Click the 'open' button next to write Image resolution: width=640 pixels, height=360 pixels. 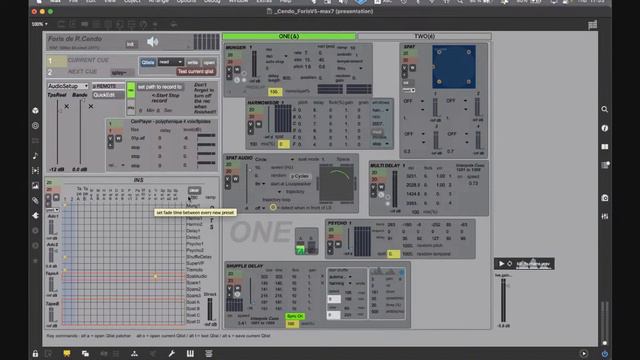(209, 62)
